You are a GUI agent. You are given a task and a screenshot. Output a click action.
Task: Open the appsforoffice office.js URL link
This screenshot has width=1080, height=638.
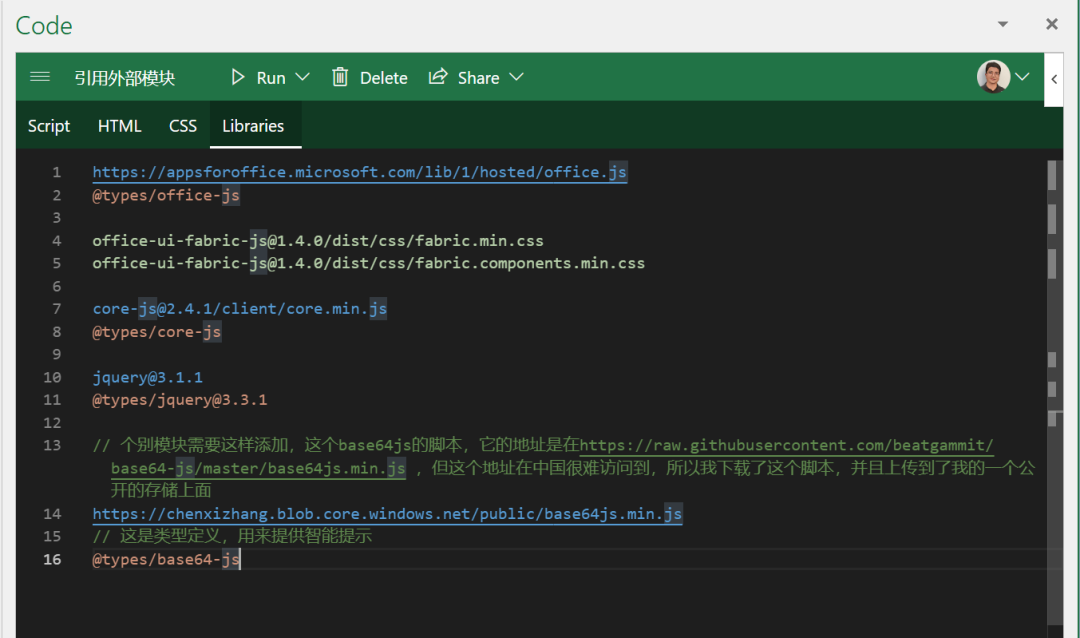click(x=360, y=172)
